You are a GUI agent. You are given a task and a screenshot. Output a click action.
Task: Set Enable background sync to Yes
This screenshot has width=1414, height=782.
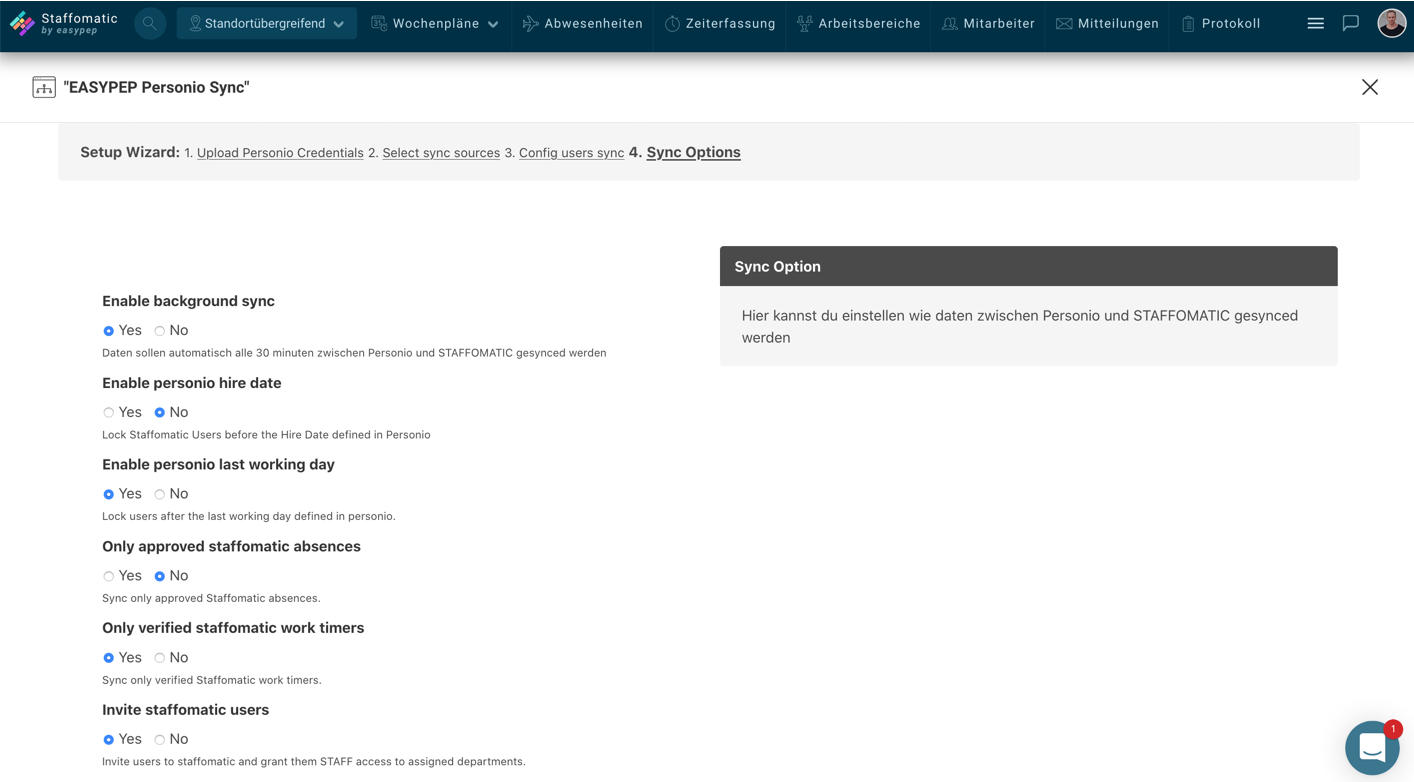[109, 331]
